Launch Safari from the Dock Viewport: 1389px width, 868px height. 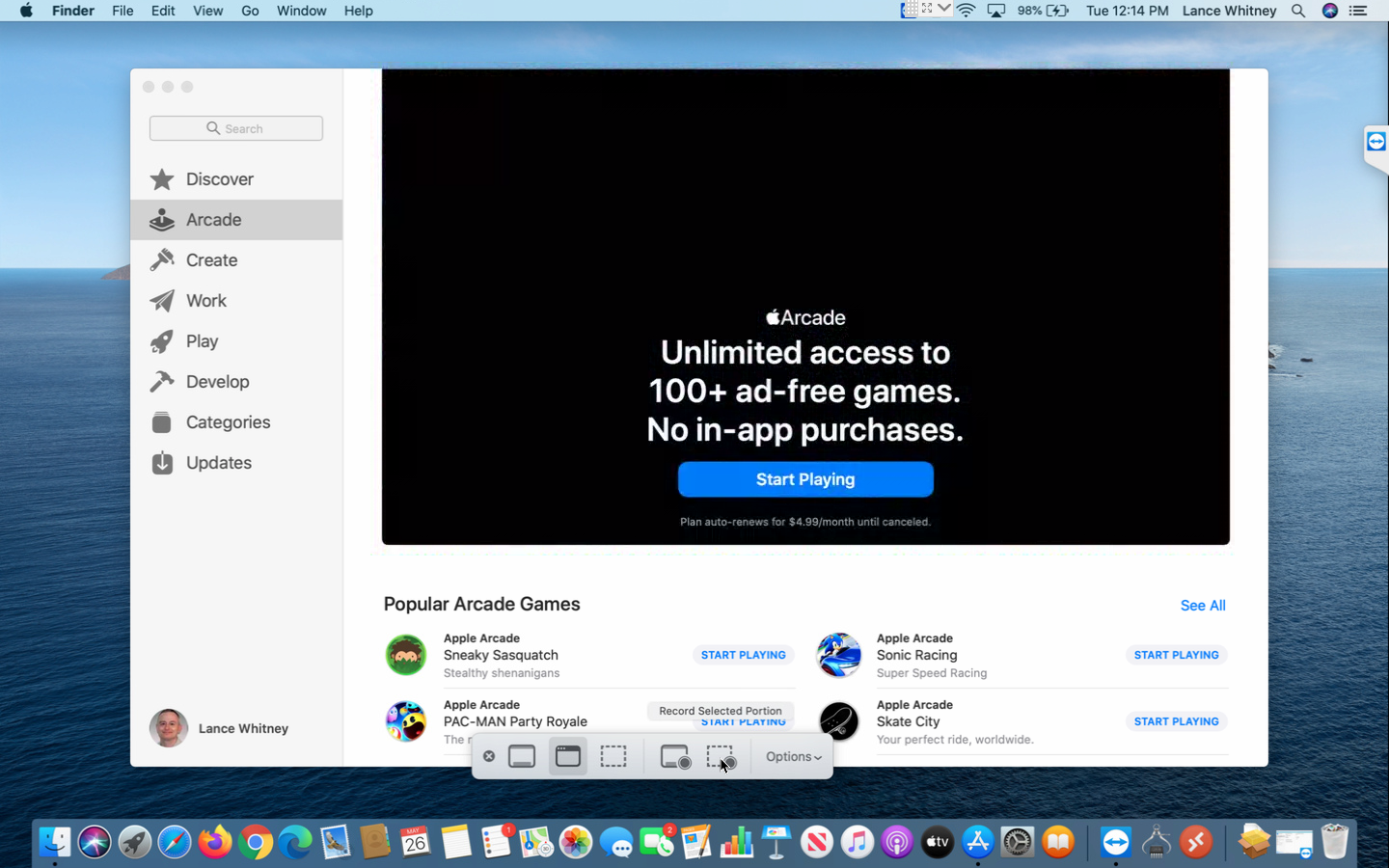coord(175,842)
